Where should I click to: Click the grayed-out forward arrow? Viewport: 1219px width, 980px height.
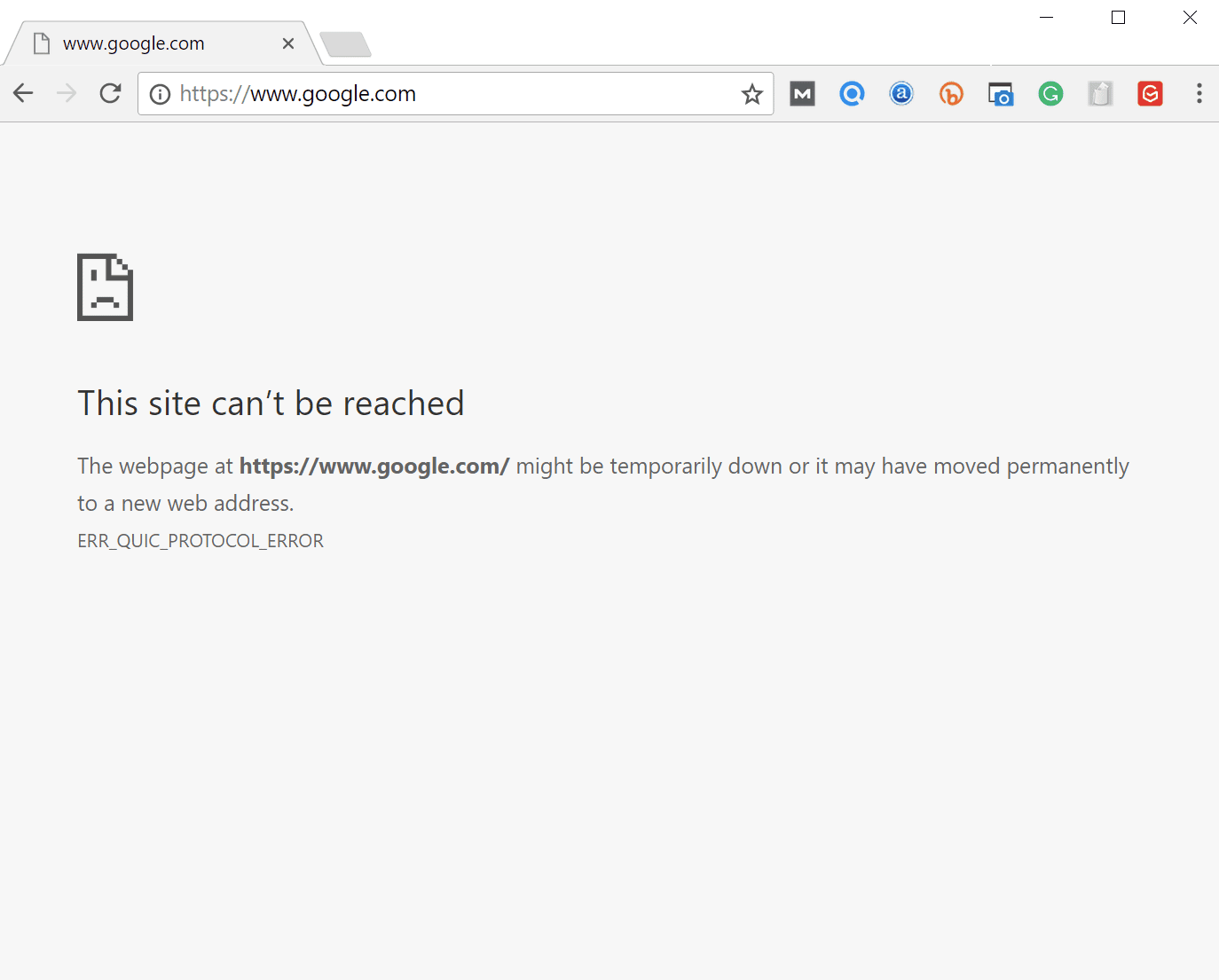click(x=67, y=92)
